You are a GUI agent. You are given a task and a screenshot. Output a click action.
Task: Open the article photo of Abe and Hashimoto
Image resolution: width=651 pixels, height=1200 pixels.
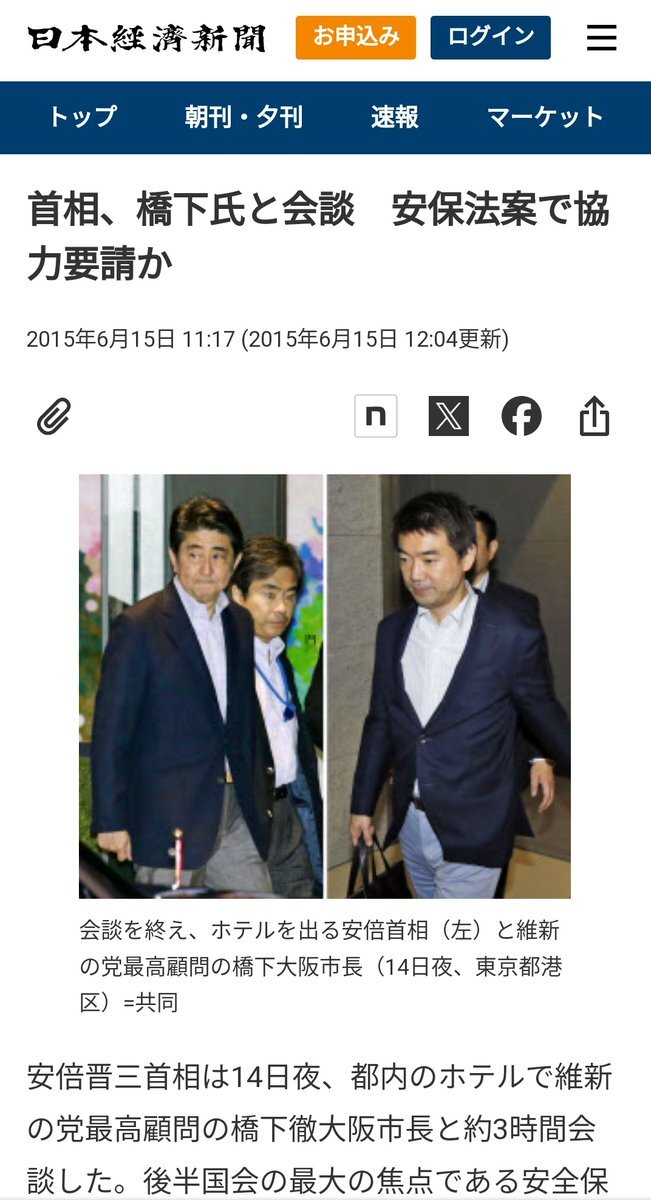tap(325, 686)
